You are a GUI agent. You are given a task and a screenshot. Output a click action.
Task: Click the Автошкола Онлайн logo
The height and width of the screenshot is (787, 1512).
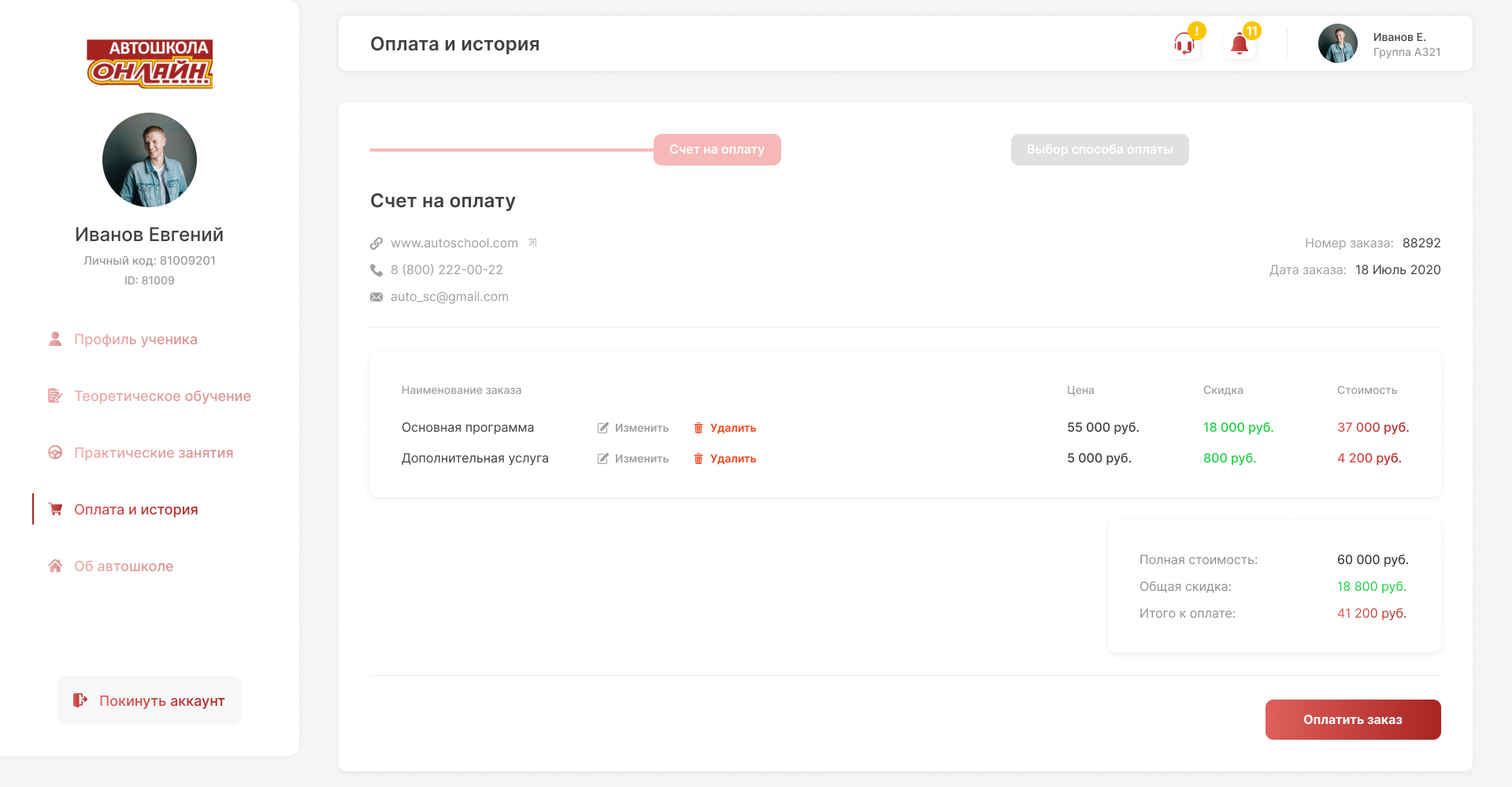150,63
